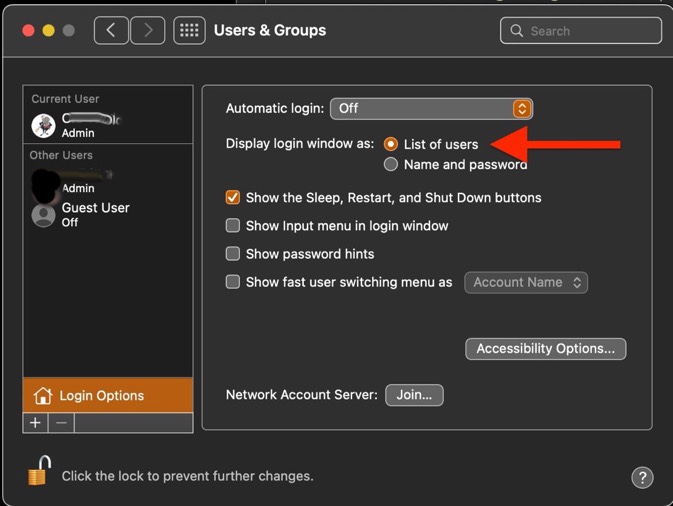Viewport: 673px width, 506px height.
Task: Select the current user's avatar
Action: tap(43, 125)
